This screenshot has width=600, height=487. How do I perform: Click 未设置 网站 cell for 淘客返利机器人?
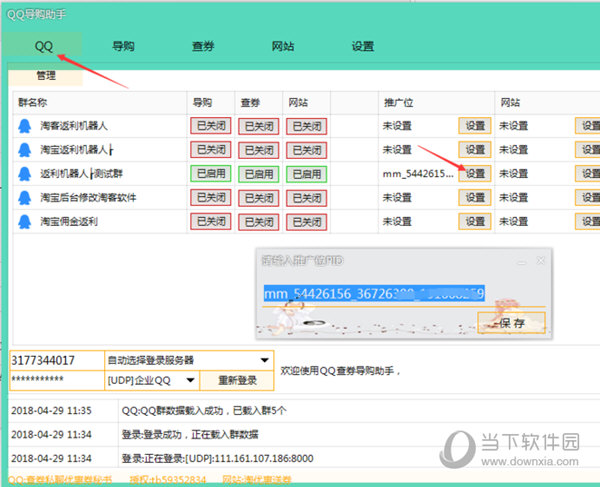tap(513, 126)
